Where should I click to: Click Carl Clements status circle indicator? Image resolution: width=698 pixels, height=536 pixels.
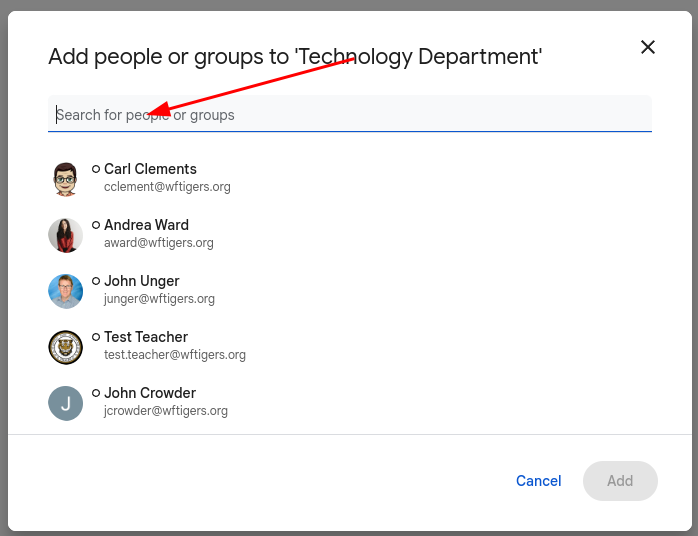[96, 169]
